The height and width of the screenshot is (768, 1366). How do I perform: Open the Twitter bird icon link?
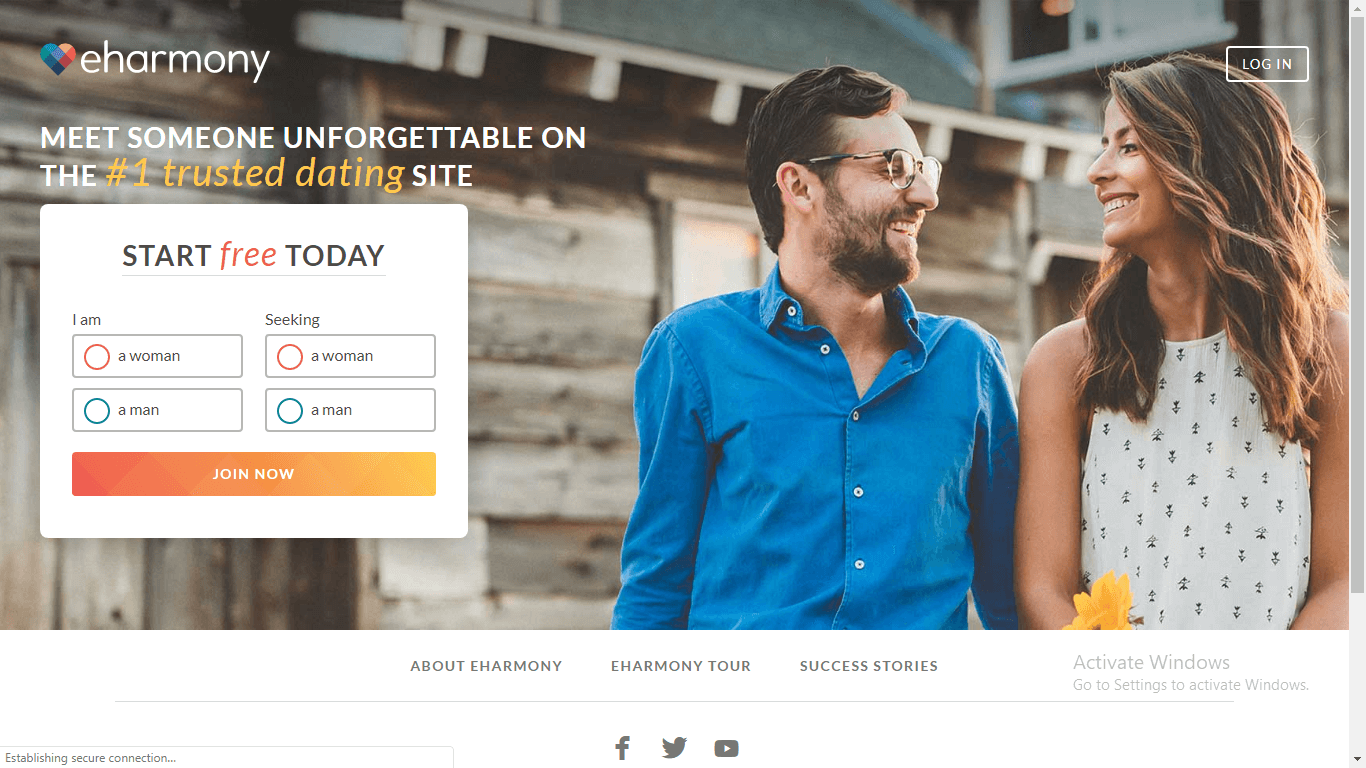pos(674,748)
